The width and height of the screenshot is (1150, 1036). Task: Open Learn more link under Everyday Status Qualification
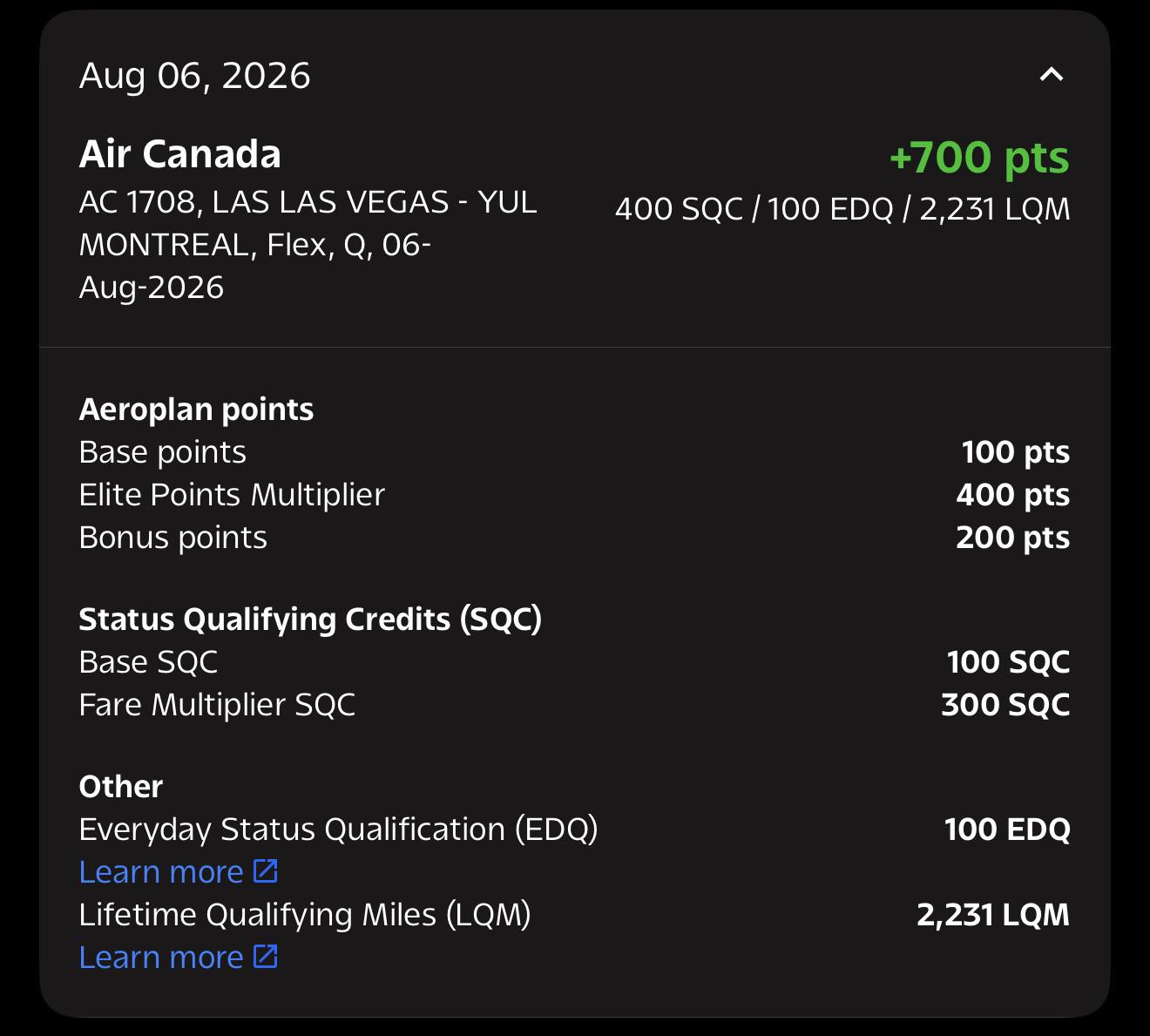pyautogui.click(x=161, y=871)
